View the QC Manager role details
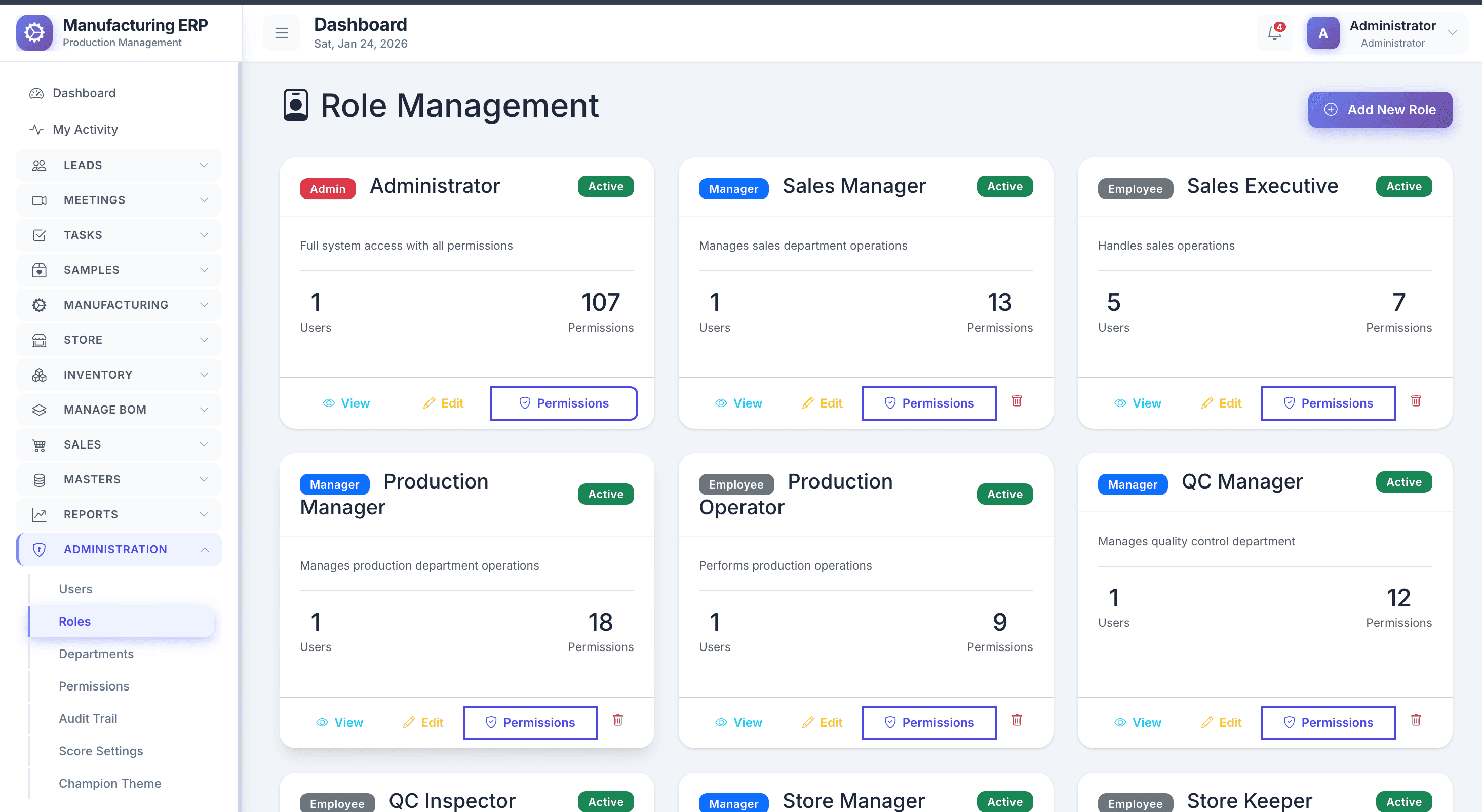1482x812 pixels. (1138, 722)
